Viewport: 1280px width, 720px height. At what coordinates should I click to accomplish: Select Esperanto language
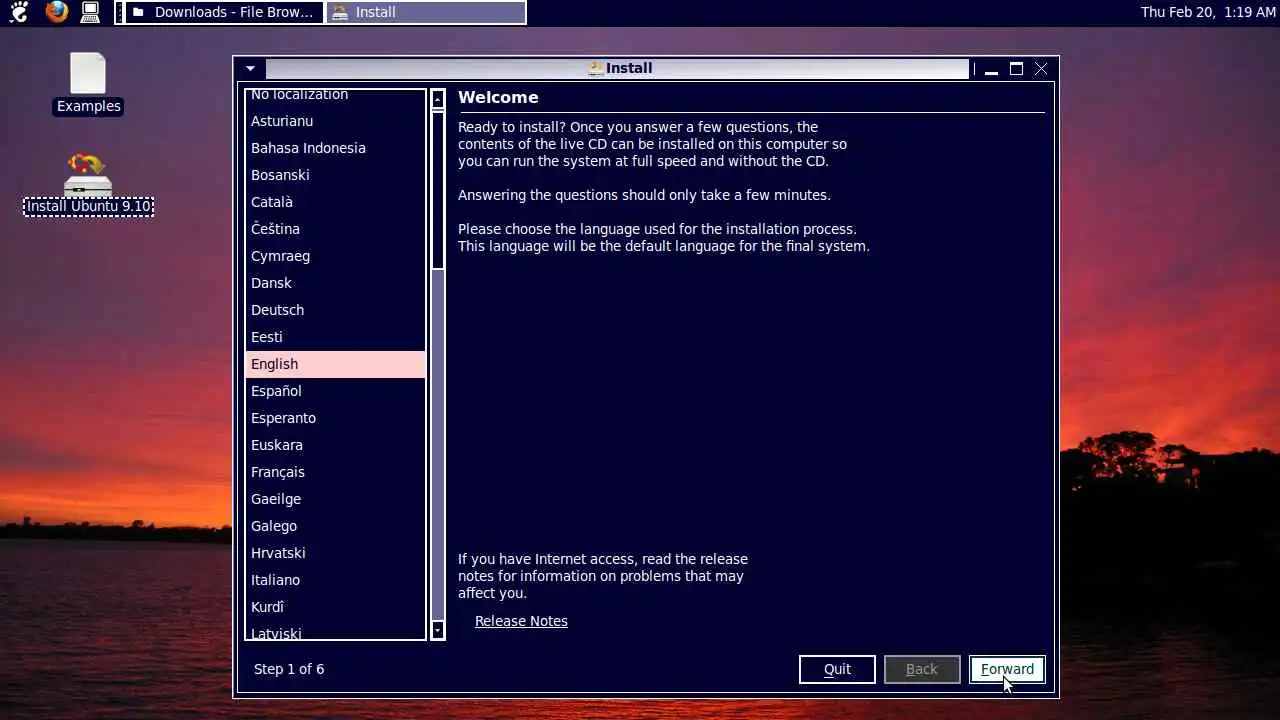[x=336, y=418]
